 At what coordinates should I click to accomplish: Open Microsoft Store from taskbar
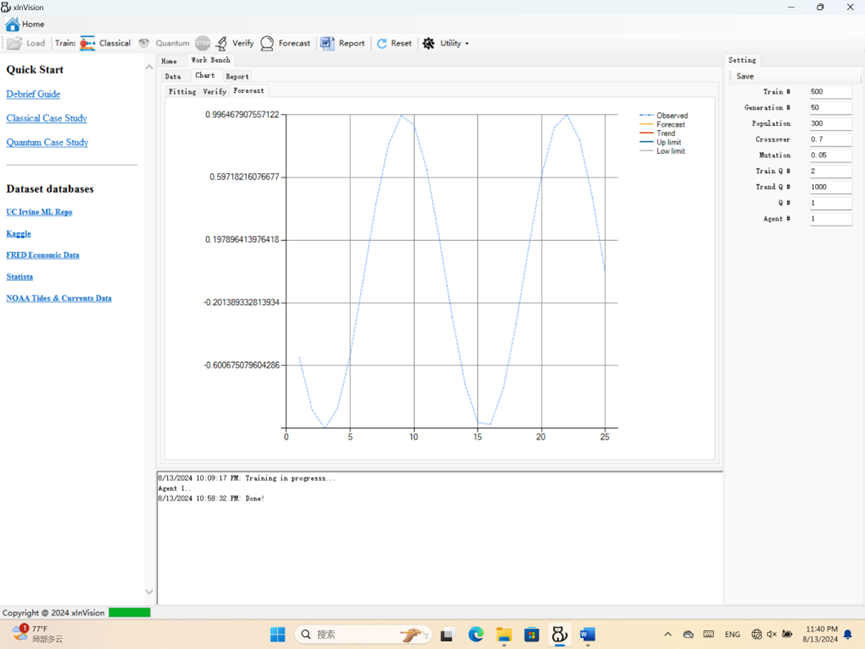click(531, 635)
